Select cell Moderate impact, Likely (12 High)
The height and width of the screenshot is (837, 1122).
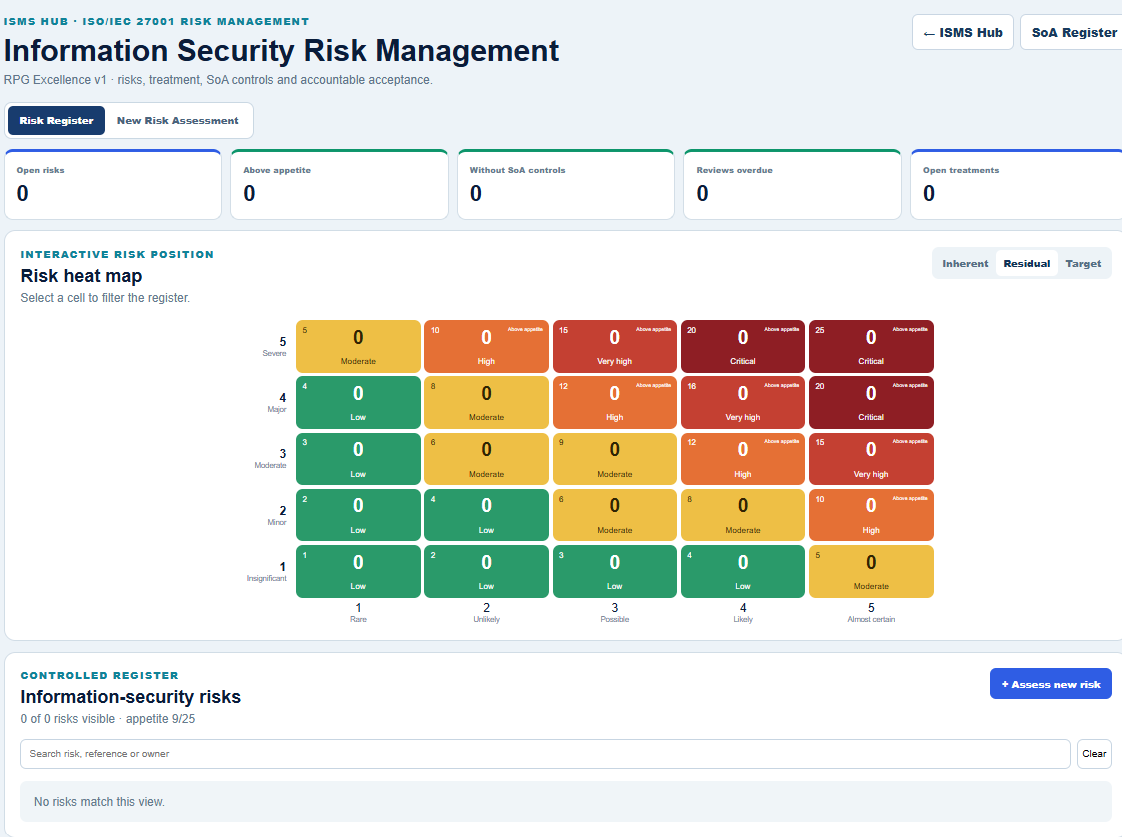743,459
